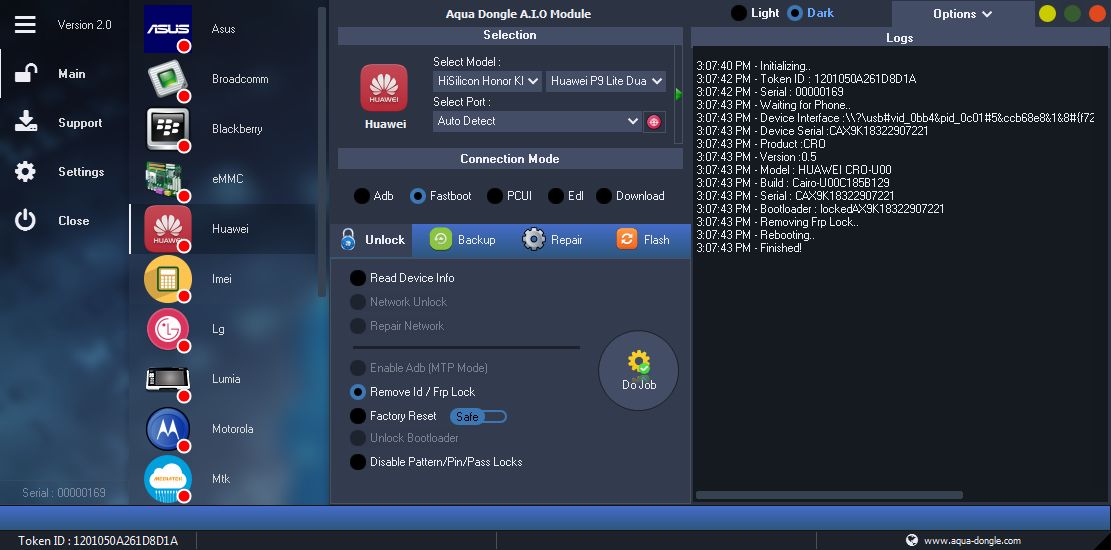Image resolution: width=1111 pixels, height=550 pixels.
Task: Click log line 'Build : Cairo-U00C185B129'
Action: coord(793,183)
